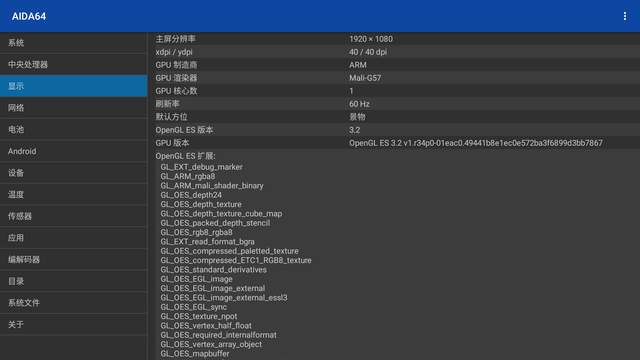This screenshot has height=360, width=640.
Task: Select GL_OES_vertex_half_float entry
Action: tap(206, 326)
